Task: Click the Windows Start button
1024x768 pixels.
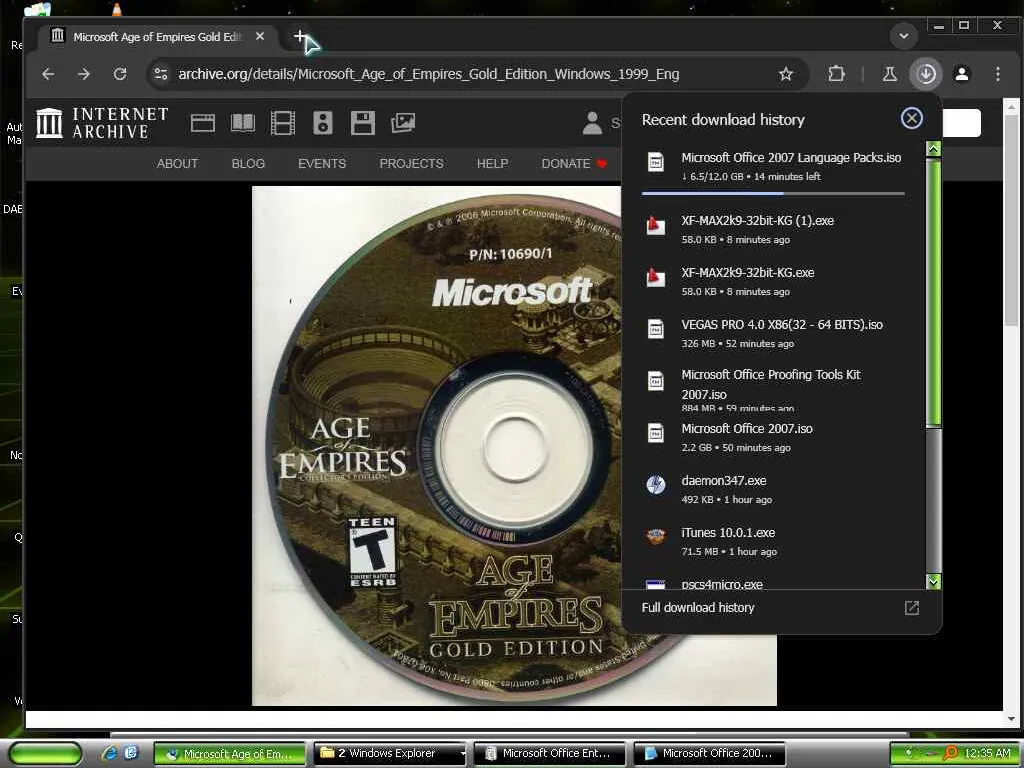Action: coord(44,754)
